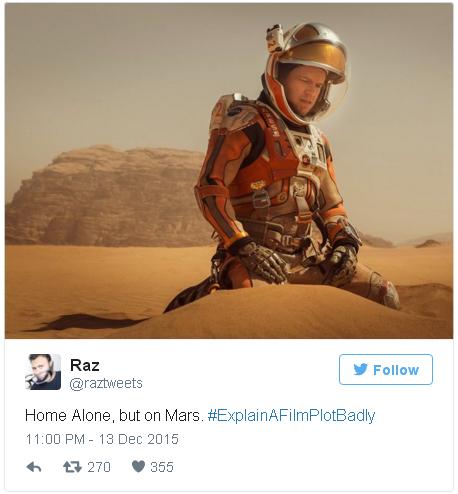
Task: Open the #ExplainAFilmPlotBadly hashtag link
Action: coord(291,416)
